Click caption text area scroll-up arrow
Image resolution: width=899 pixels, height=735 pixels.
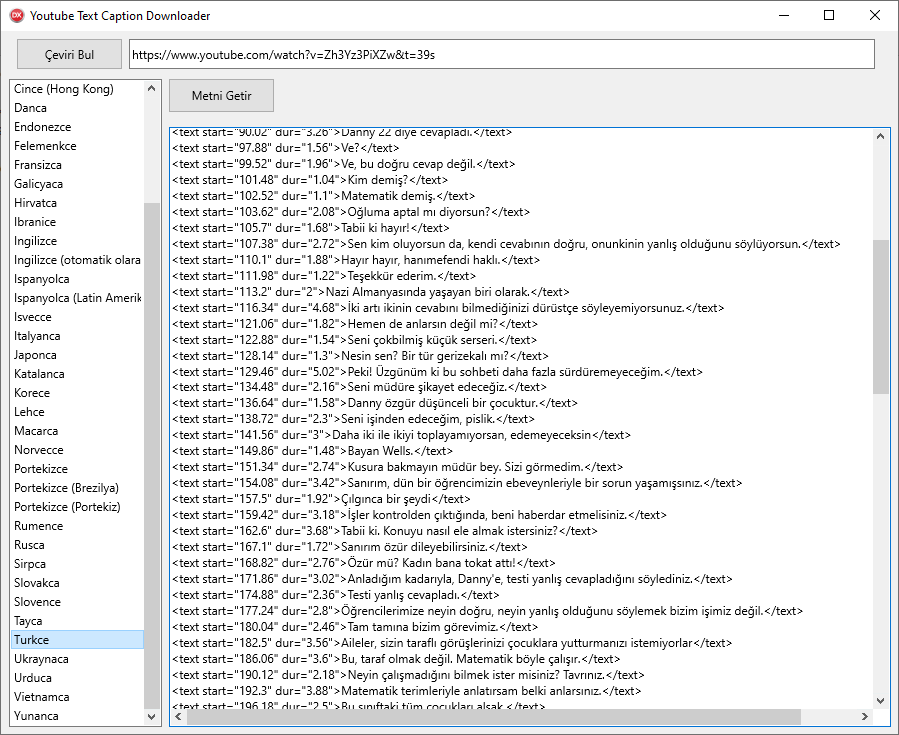pyautogui.click(x=881, y=136)
